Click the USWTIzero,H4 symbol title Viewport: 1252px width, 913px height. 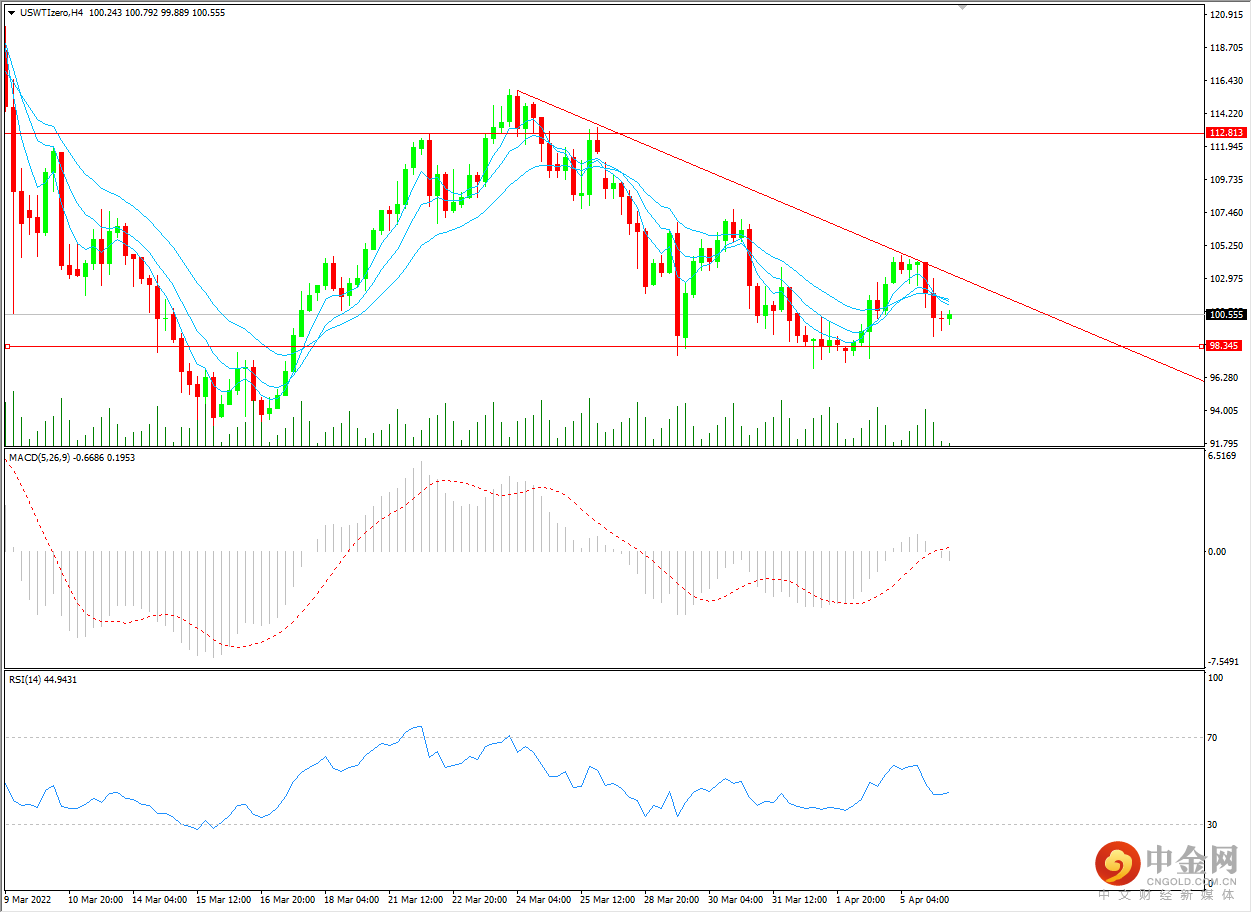coord(50,13)
